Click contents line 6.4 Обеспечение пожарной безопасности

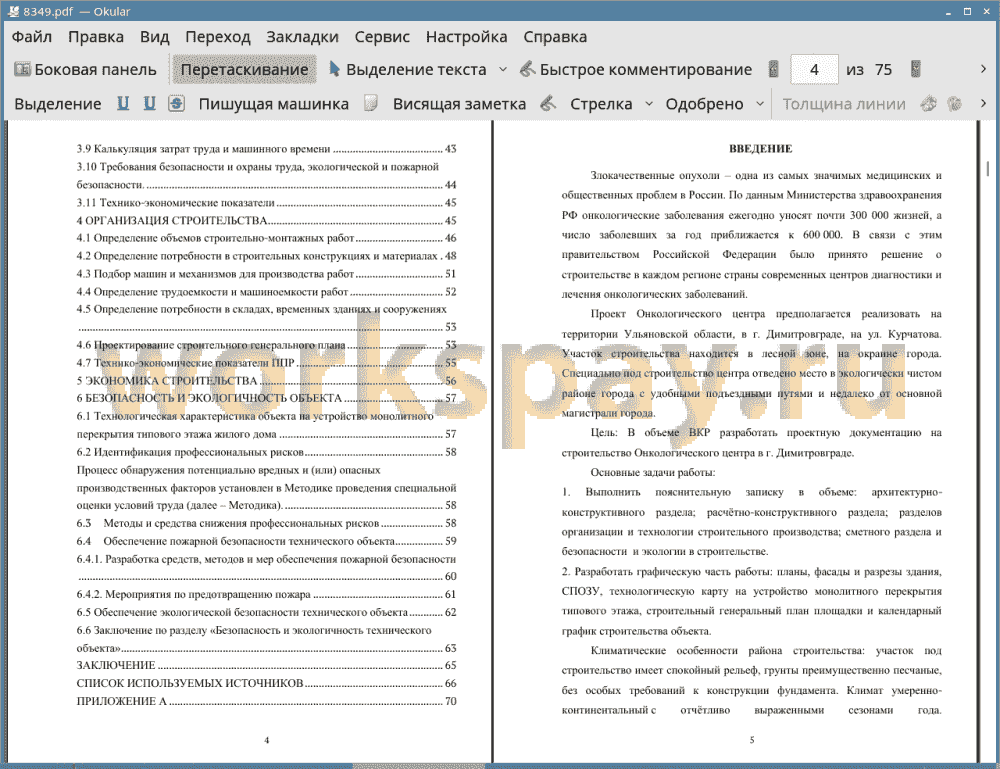coord(267,541)
